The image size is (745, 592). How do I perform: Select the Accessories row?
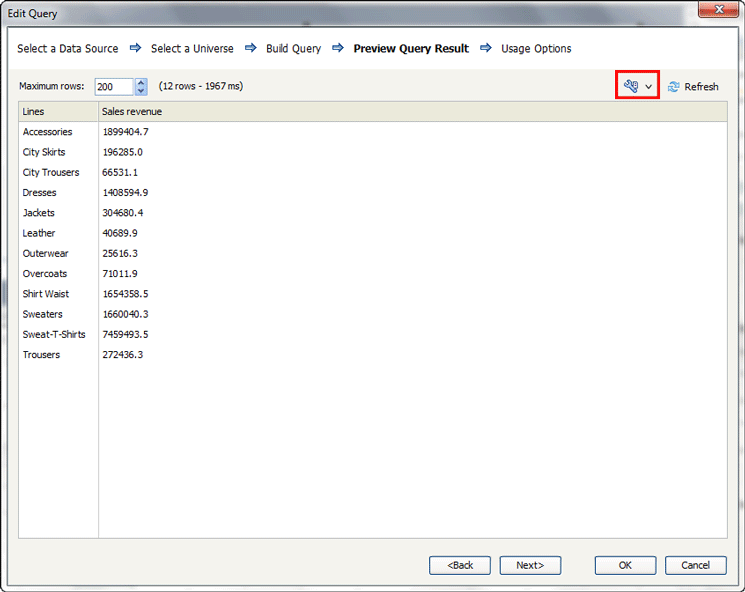point(372,132)
